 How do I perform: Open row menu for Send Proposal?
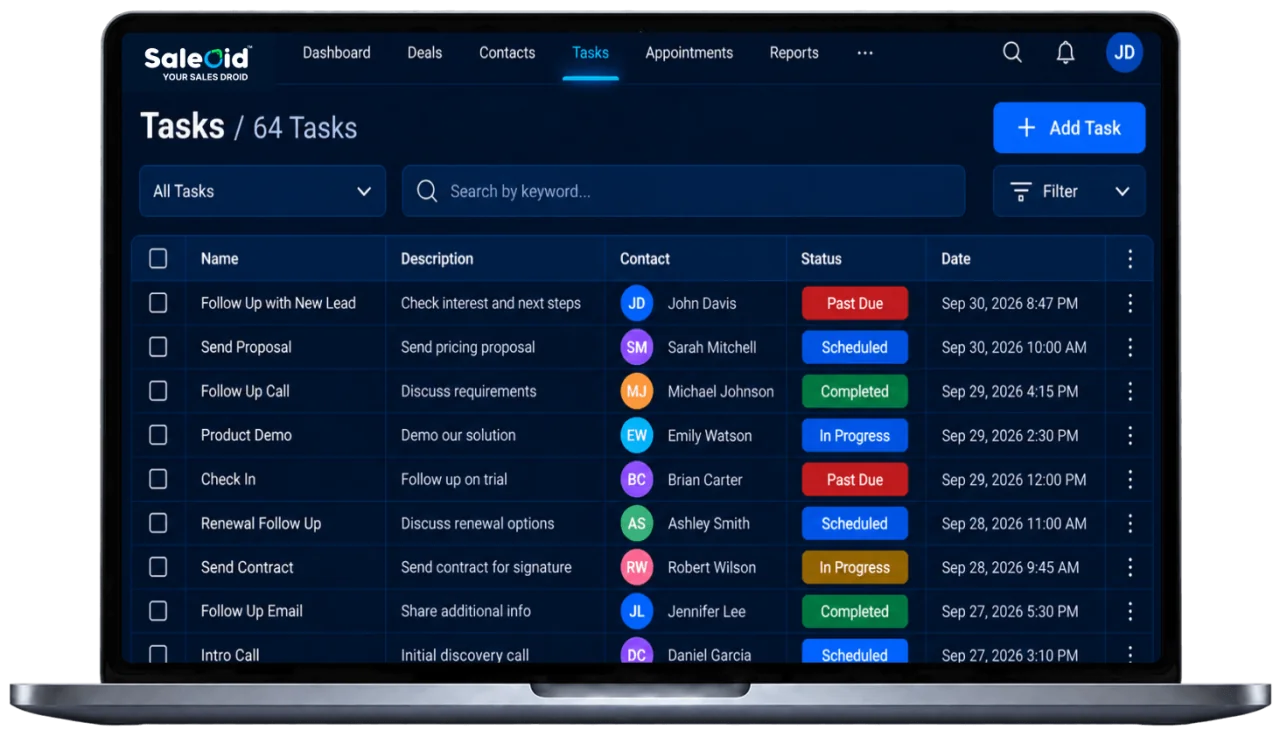(1130, 347)
